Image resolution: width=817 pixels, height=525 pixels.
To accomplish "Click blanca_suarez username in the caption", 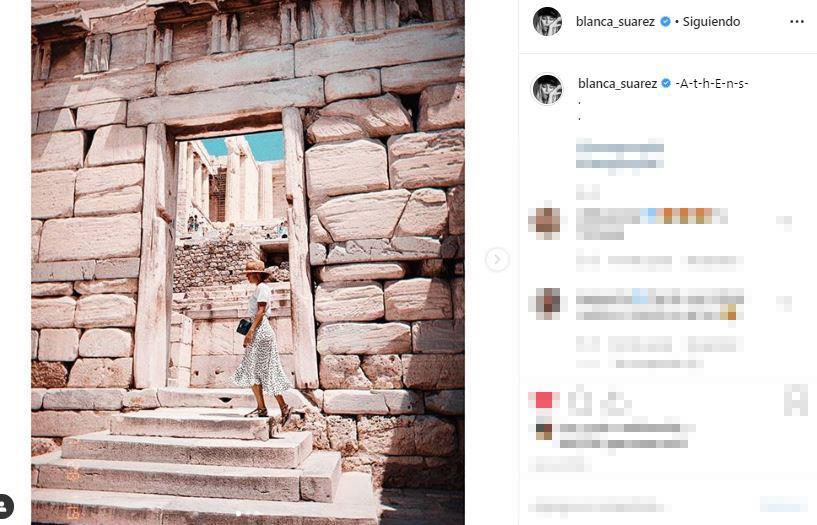I will (x=617, y=83).
